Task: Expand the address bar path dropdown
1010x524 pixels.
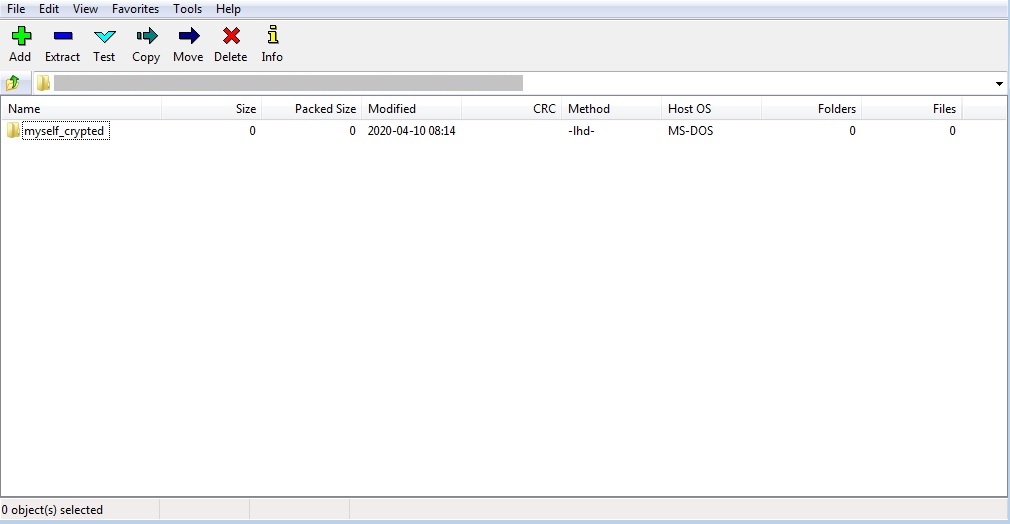Action: 999,83
